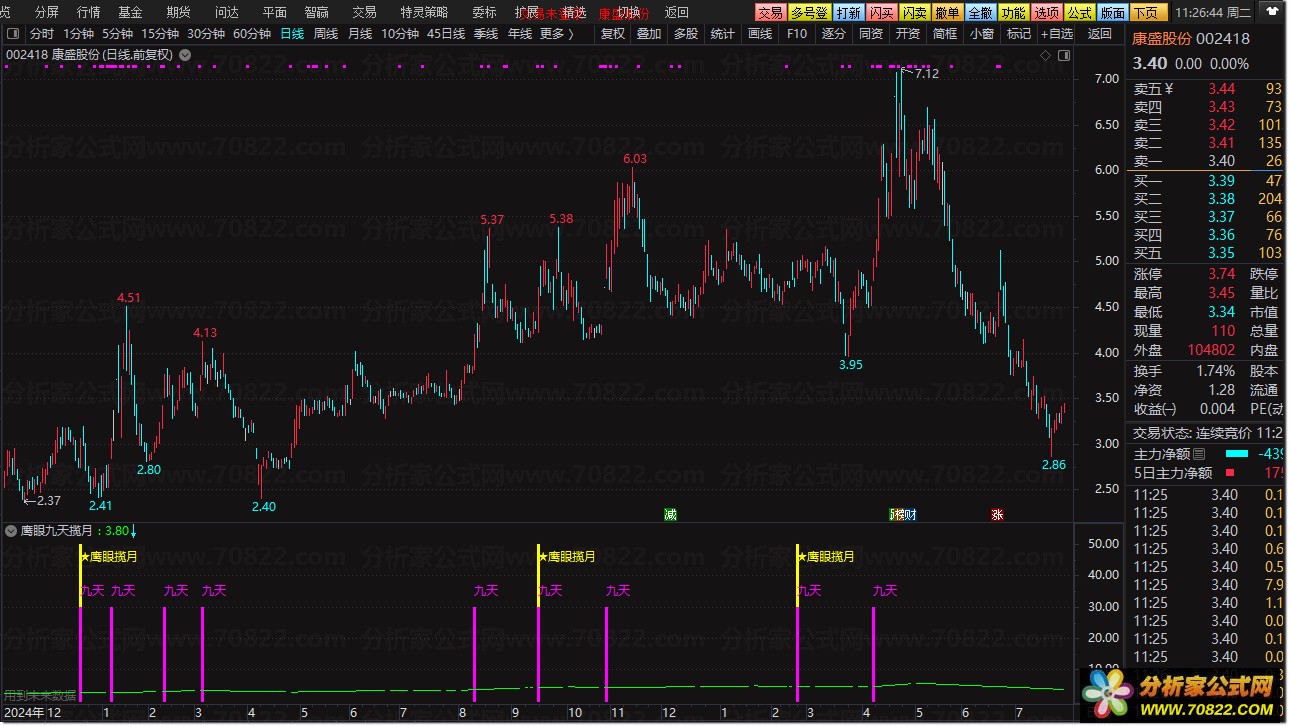Click 标记 in the chart toolbar
Screen dimensions: 1290x726
point(1019,33)
